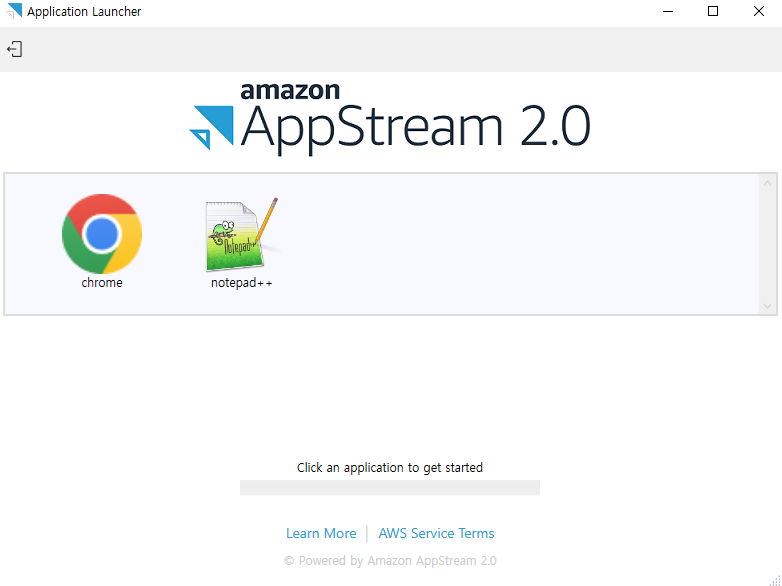Launch the Notepad++ application icon

click(x=242, y=234)
